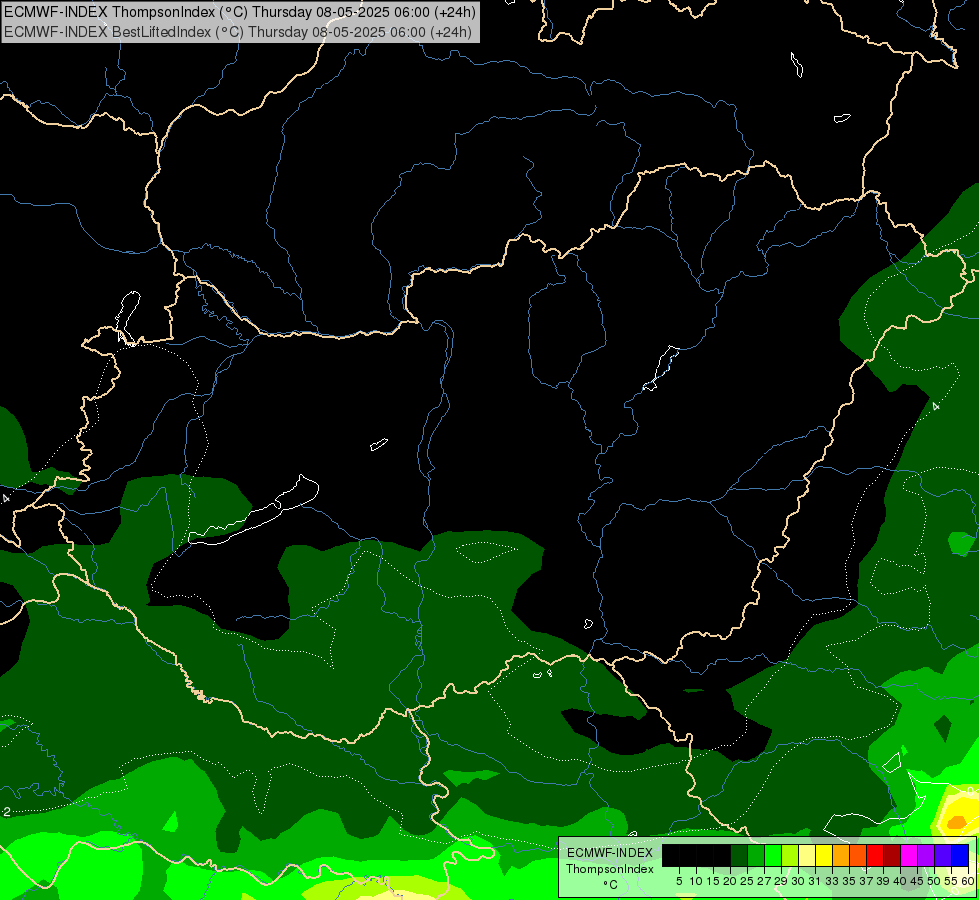Click the legend tick value 35
979x900 pixels.
(x=849, y=881)
